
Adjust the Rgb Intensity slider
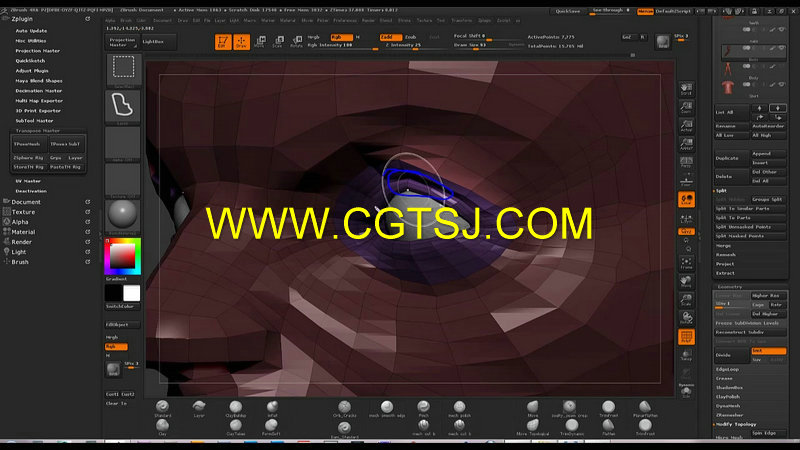(x=342, y=45)
